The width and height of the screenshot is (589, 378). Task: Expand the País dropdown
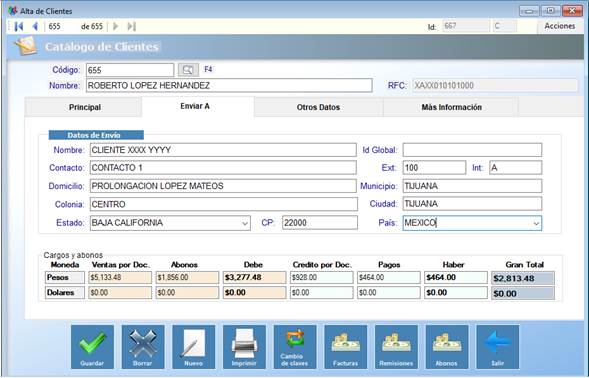[x=536, y=223]
